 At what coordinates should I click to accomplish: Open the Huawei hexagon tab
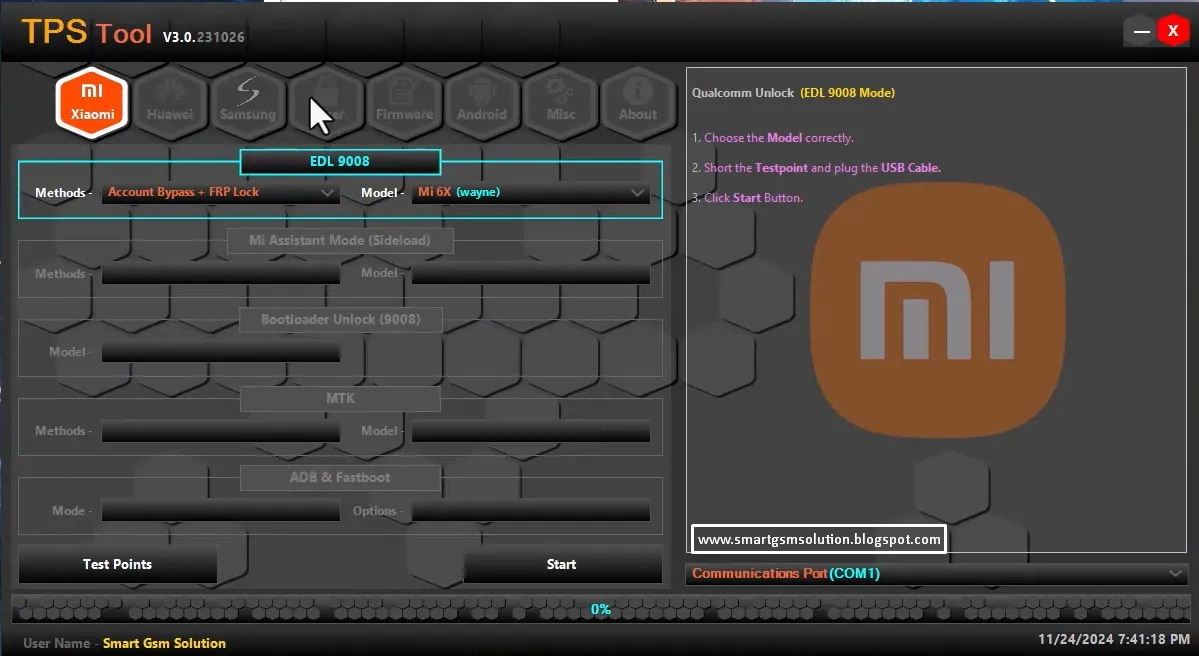coord(170,102)
